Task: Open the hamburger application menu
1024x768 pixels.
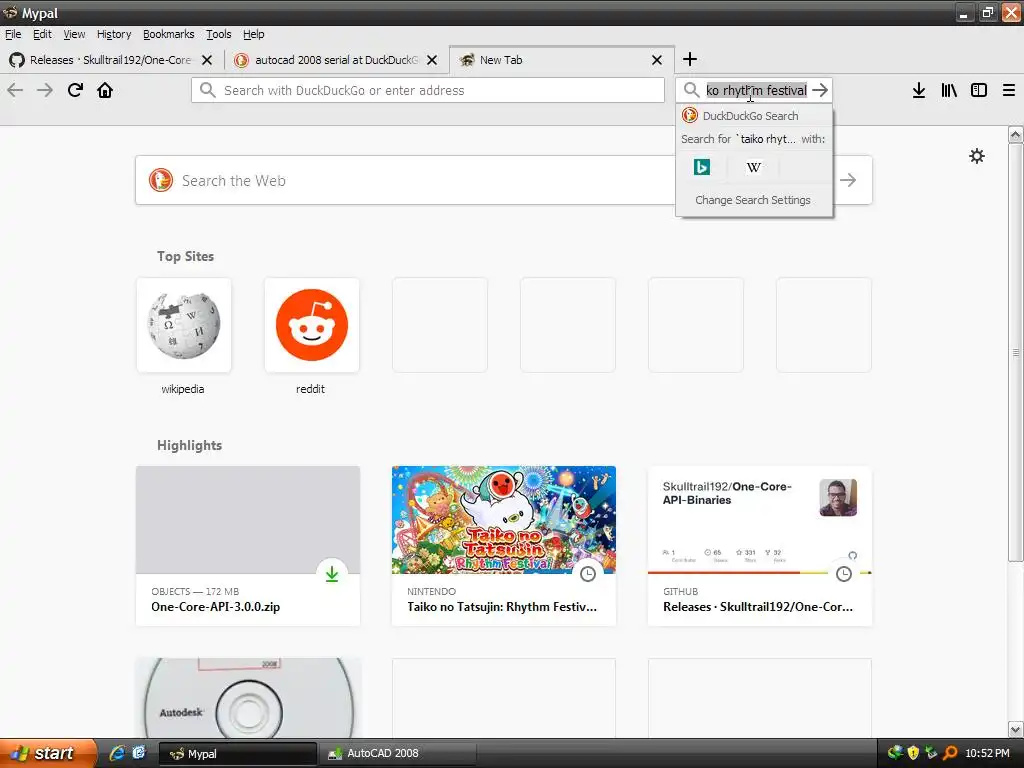Action: tap(1009, 90)
